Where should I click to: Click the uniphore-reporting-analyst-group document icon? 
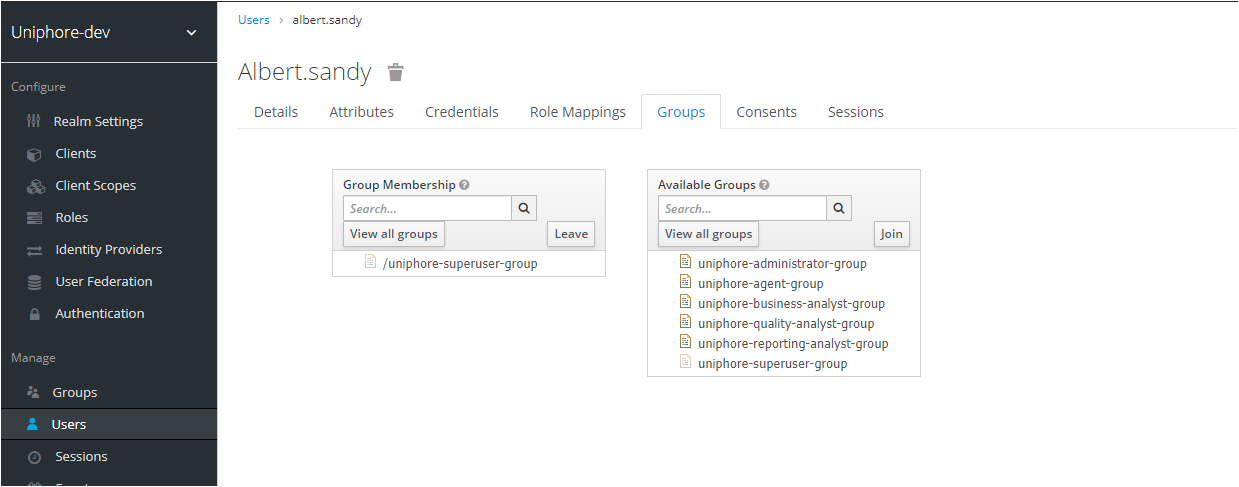click(x=685, y=342)
